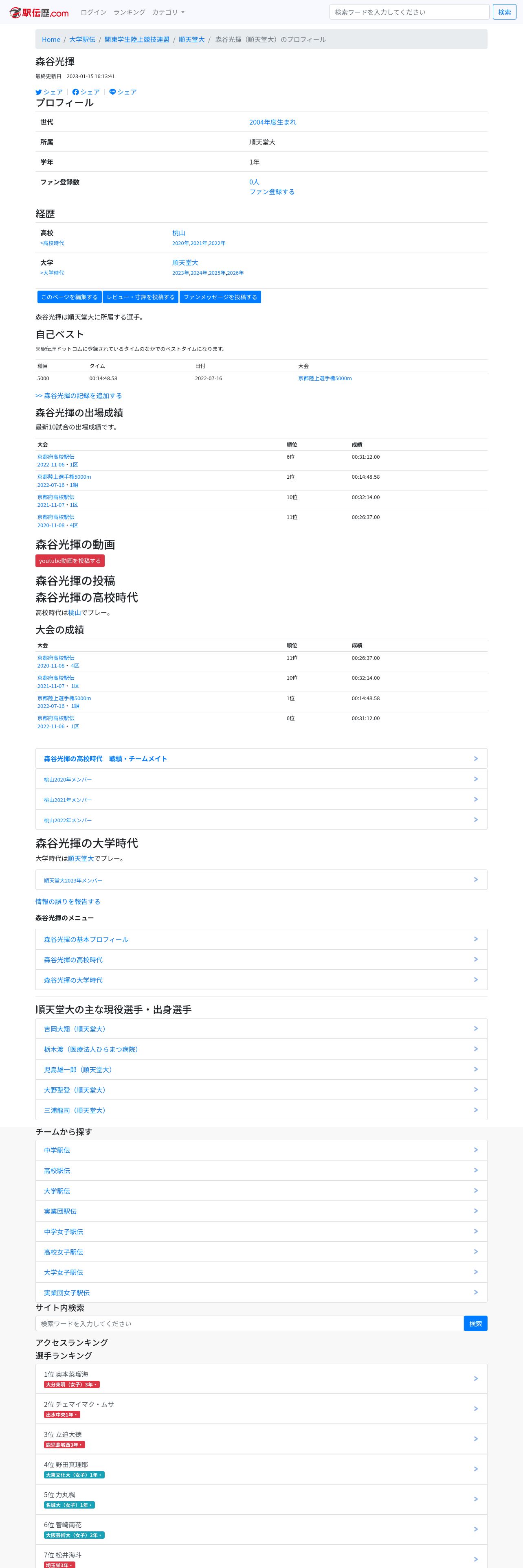This screenshot has width=523, height=1568.
Task: Open 5位 力丸楓 ranking entry
Action: (x=261, y=1499)
